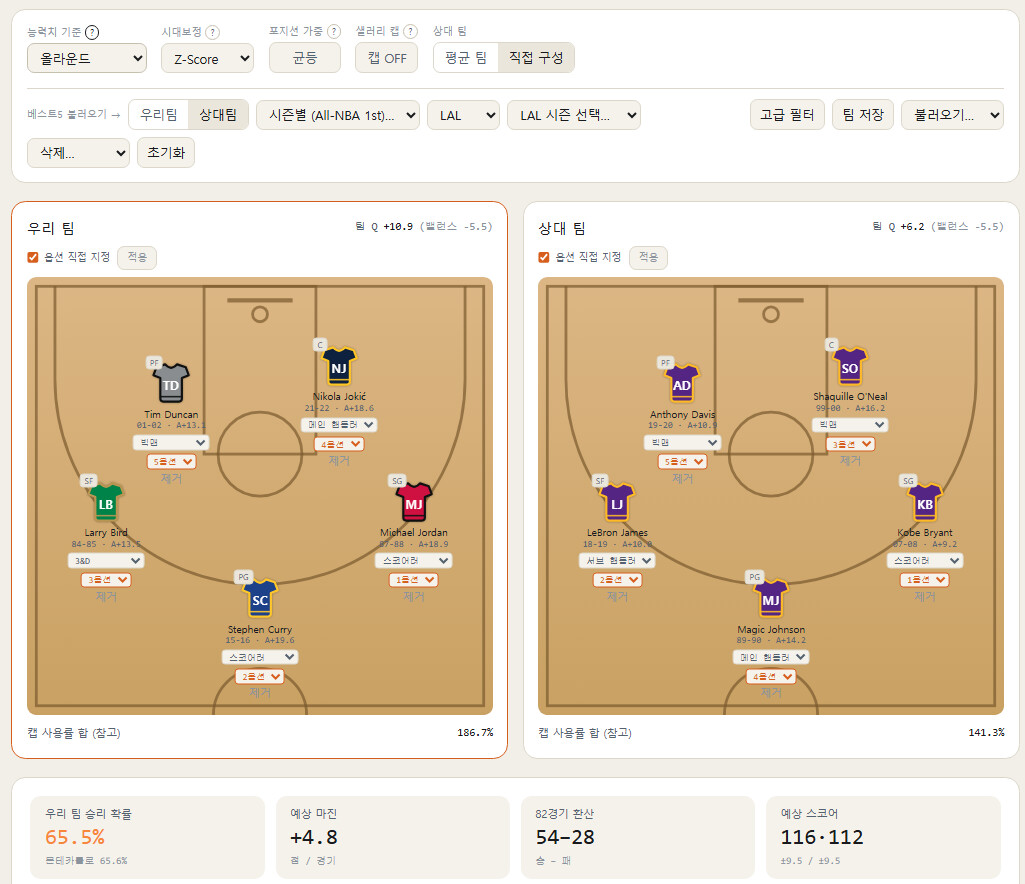Select Tim Duncan's gray jersey icon
Image resolution: width=1025 pixels, height=884 pixels.
click(x=171, y=384)
